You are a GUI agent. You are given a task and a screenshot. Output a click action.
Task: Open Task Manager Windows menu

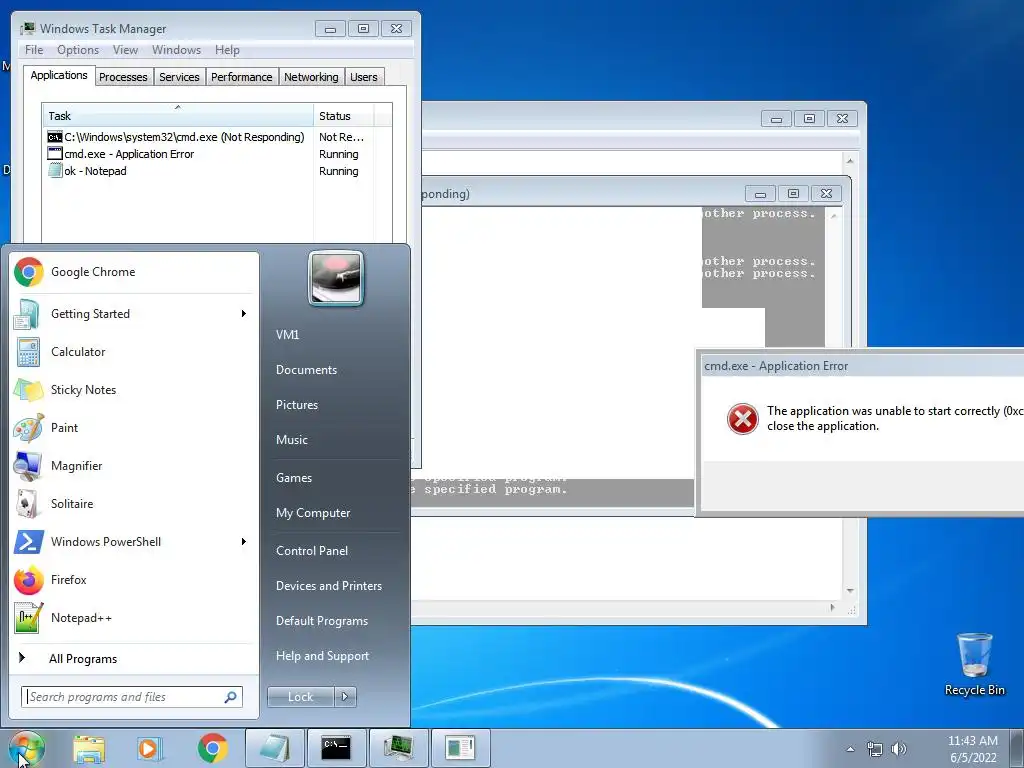[x=176, y=50]
